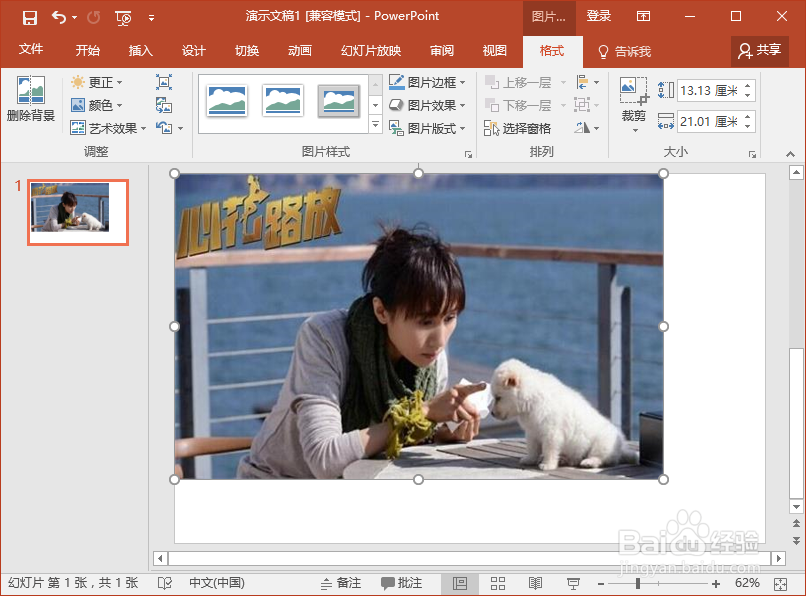Open Color (颜色) dropdown
Image resolution: width=806 pixels, height=596 pixels.
coord(97,105)
